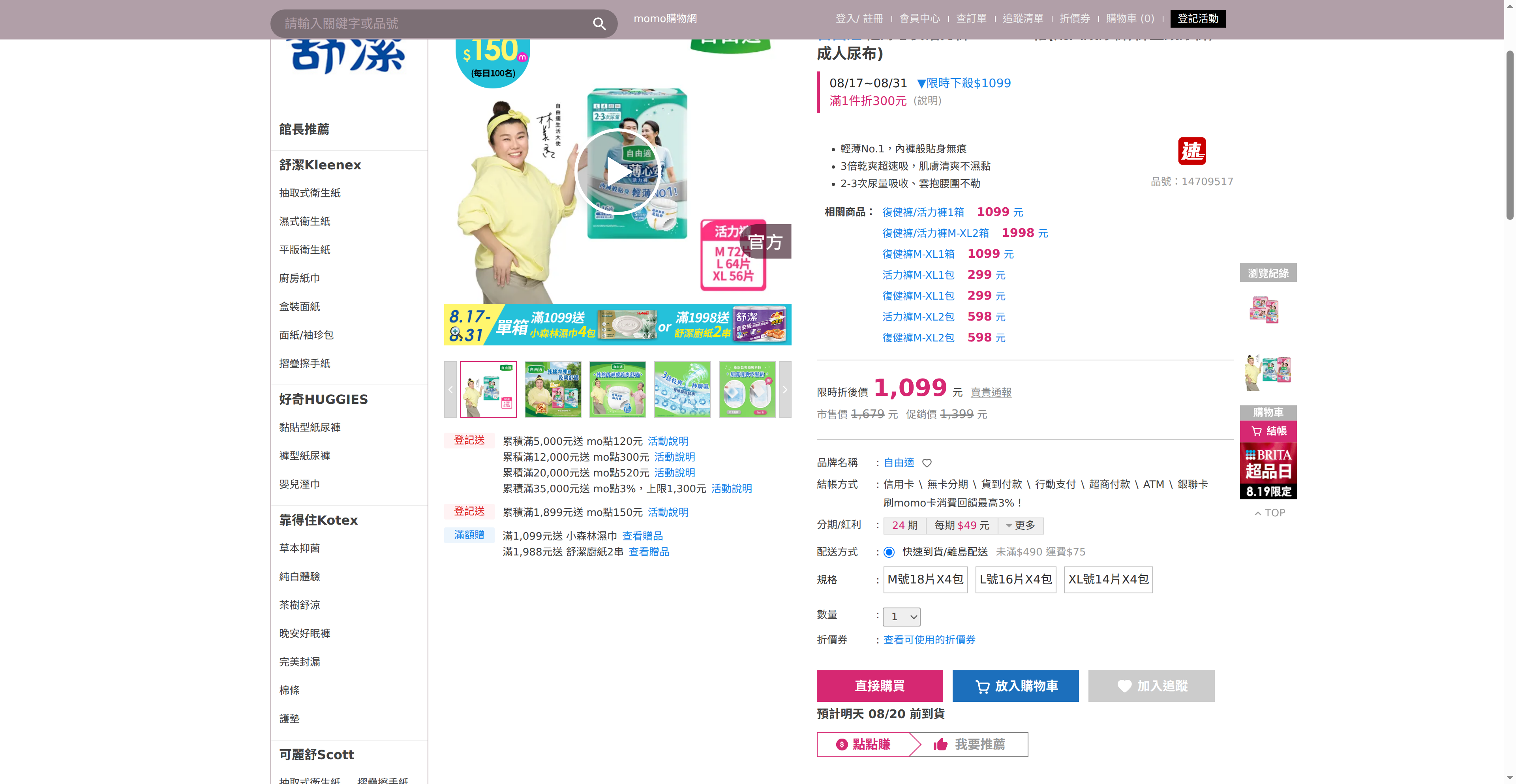Click the 結帳 checkout button in sidebar

pyautogui.click(x=1268, y=431)
